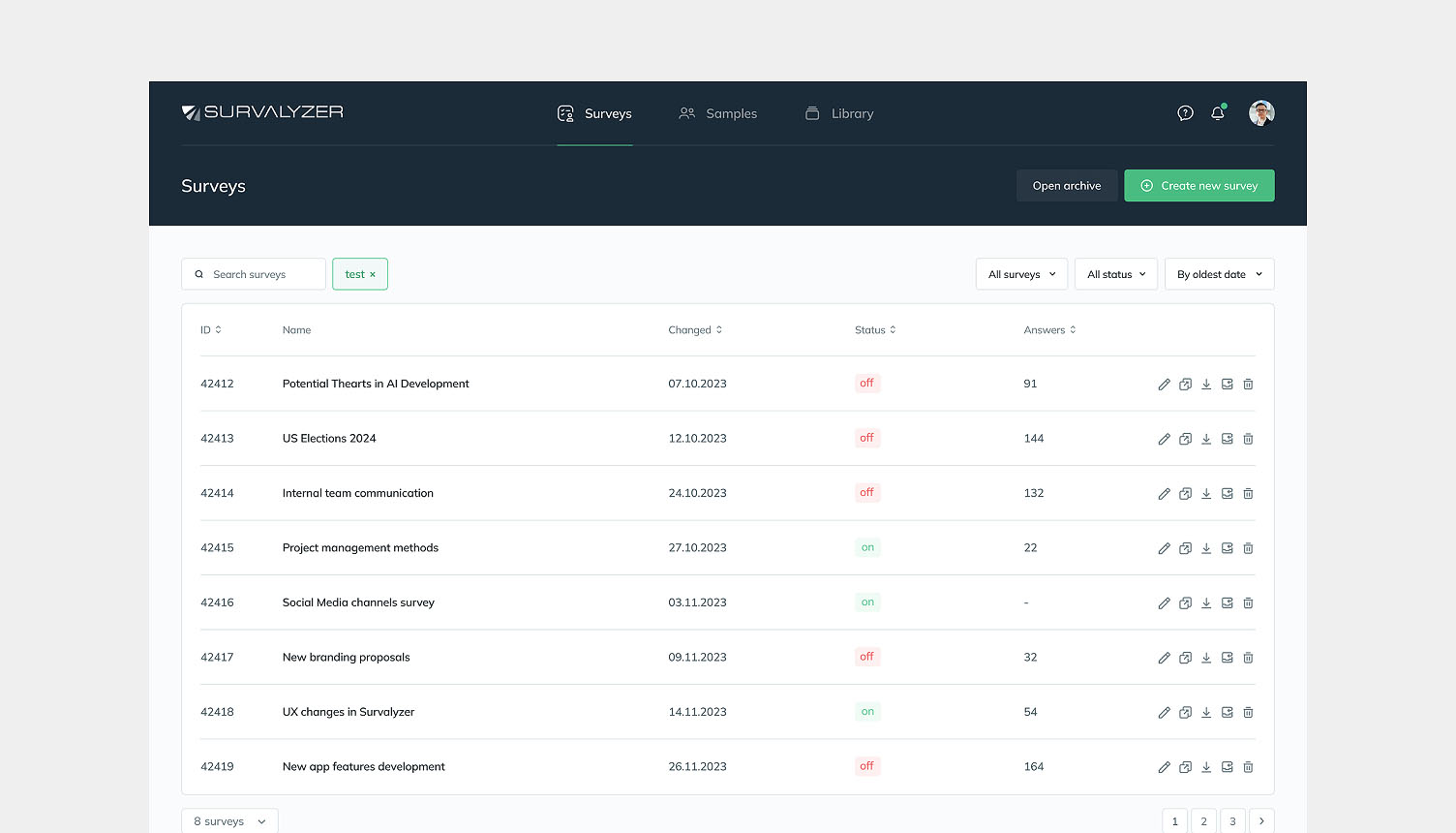Delete "Internal team communication" using the trash icon
Viewport: 1456px width, 833px height.
click(x=1248, y=493)
